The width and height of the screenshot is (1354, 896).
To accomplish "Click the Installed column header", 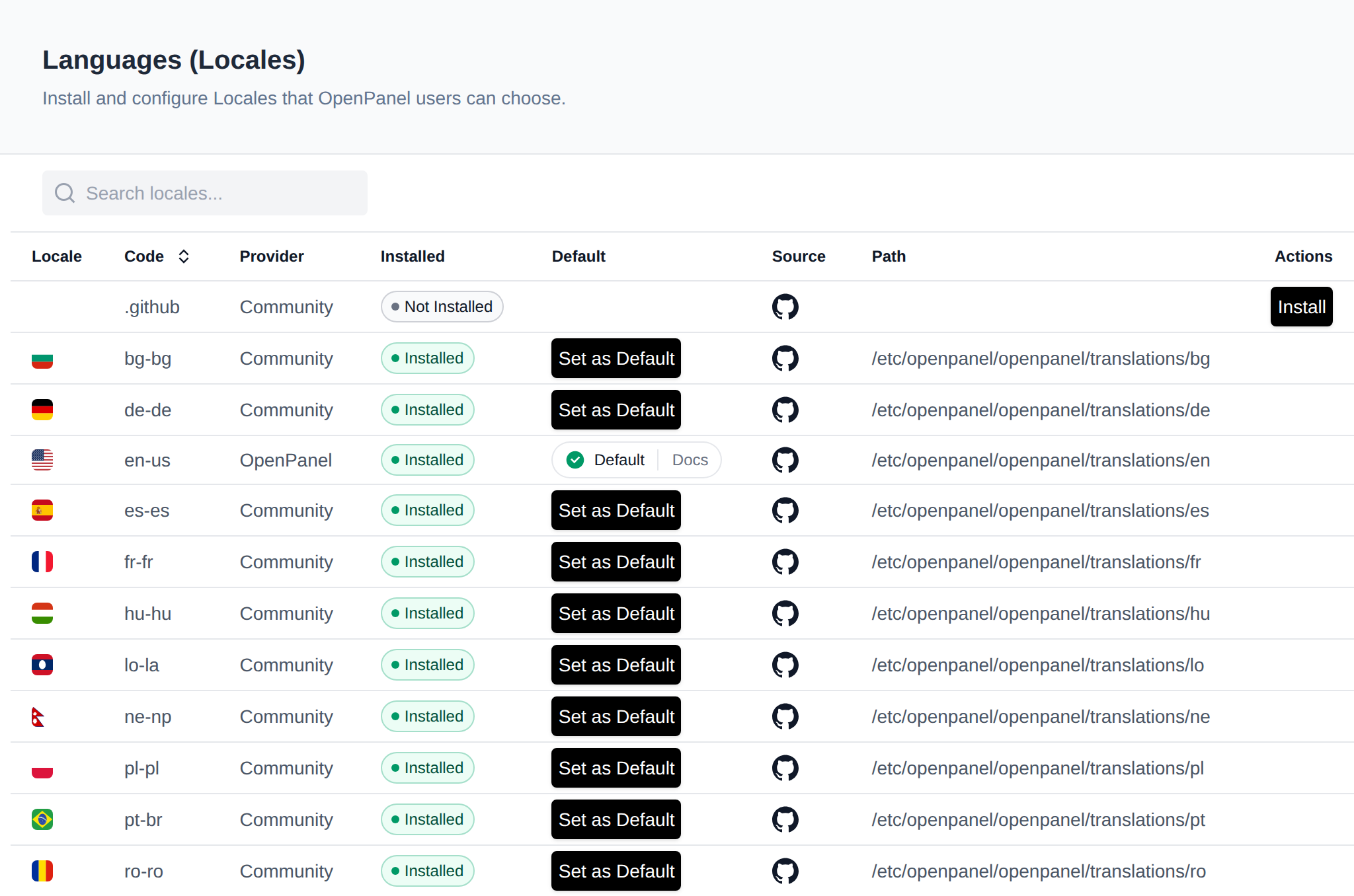I will coord(413,256).
